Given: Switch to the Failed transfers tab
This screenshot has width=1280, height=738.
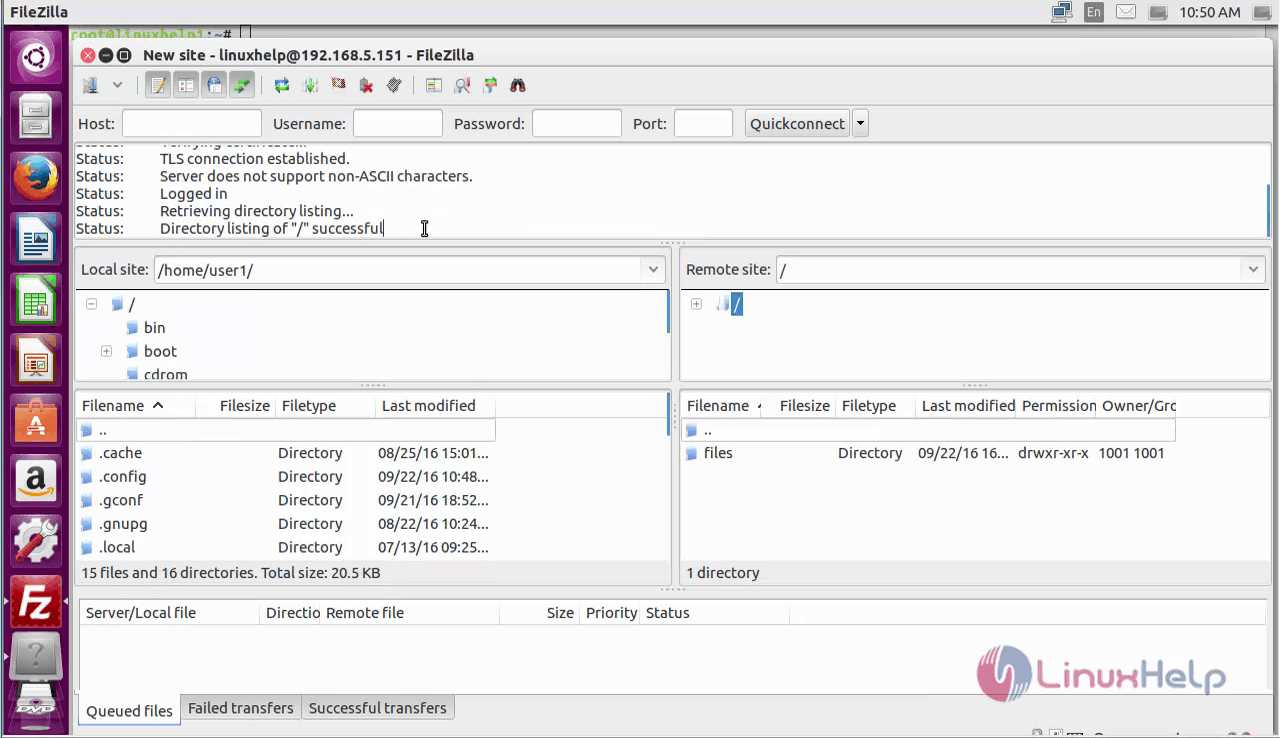Looking at the screenshot, I should click(241, 708).
